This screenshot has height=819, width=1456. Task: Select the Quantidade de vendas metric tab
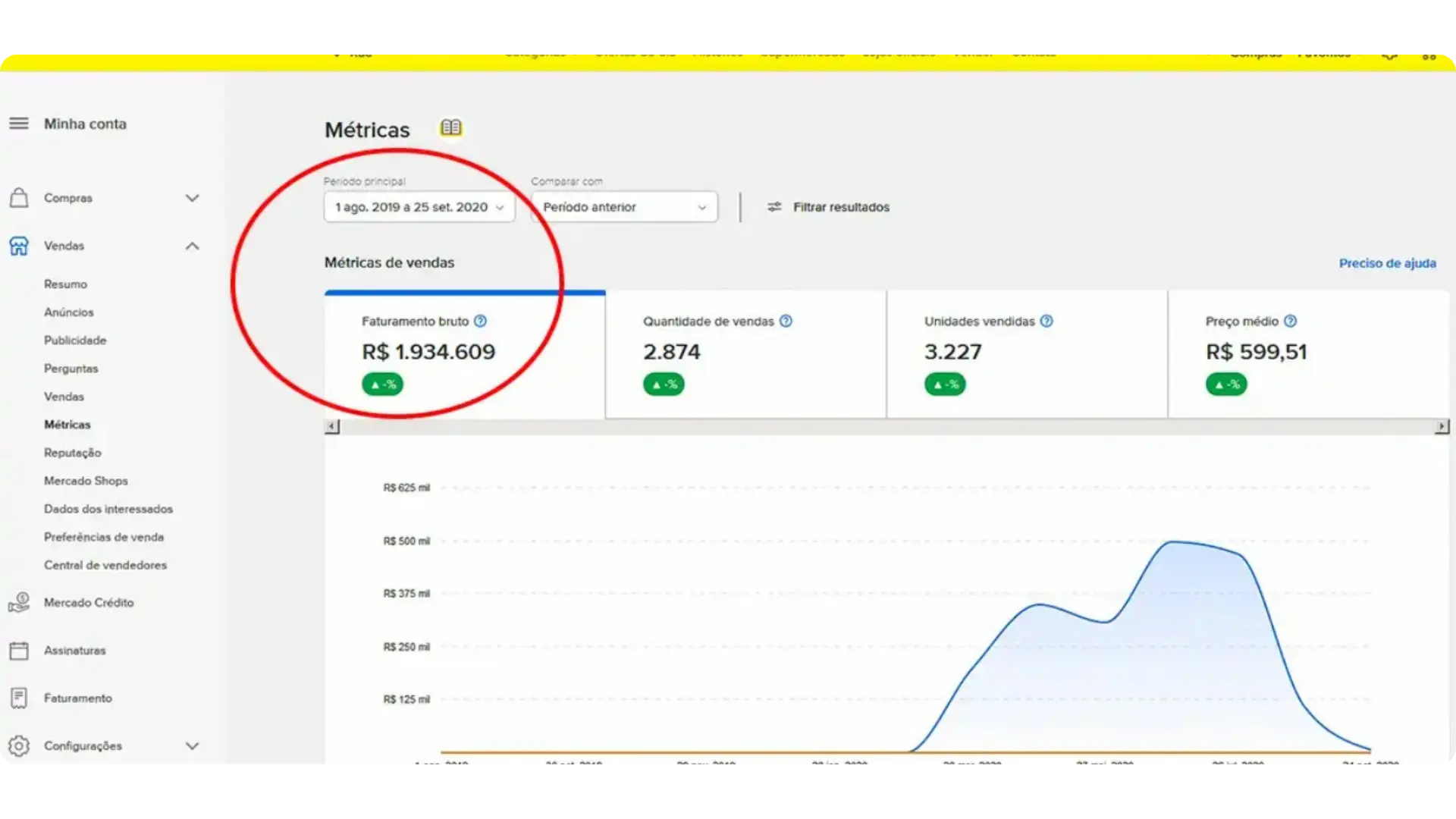pyautogui.click(x=745, y=353)
